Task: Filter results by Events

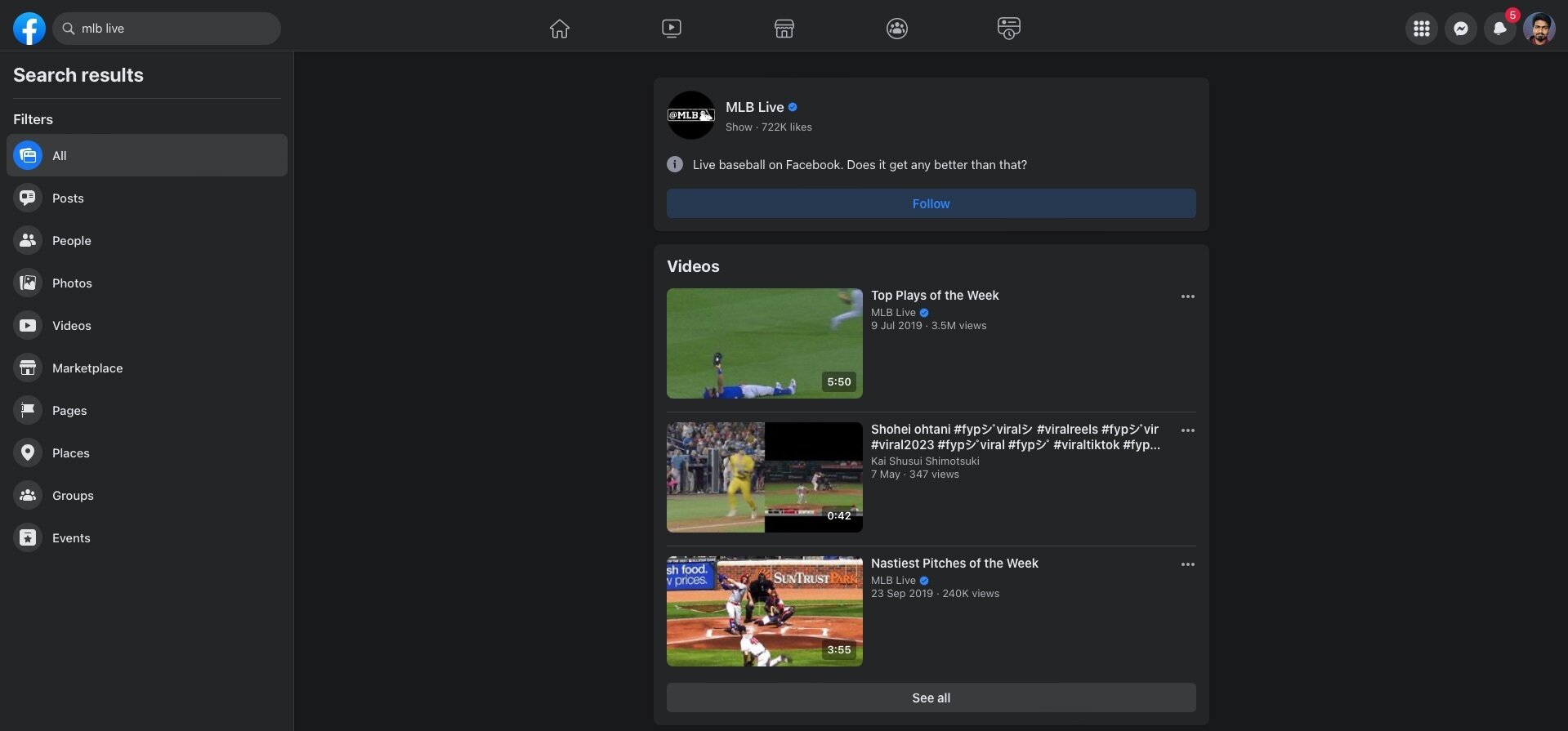Action: click(x=147, y=537)
